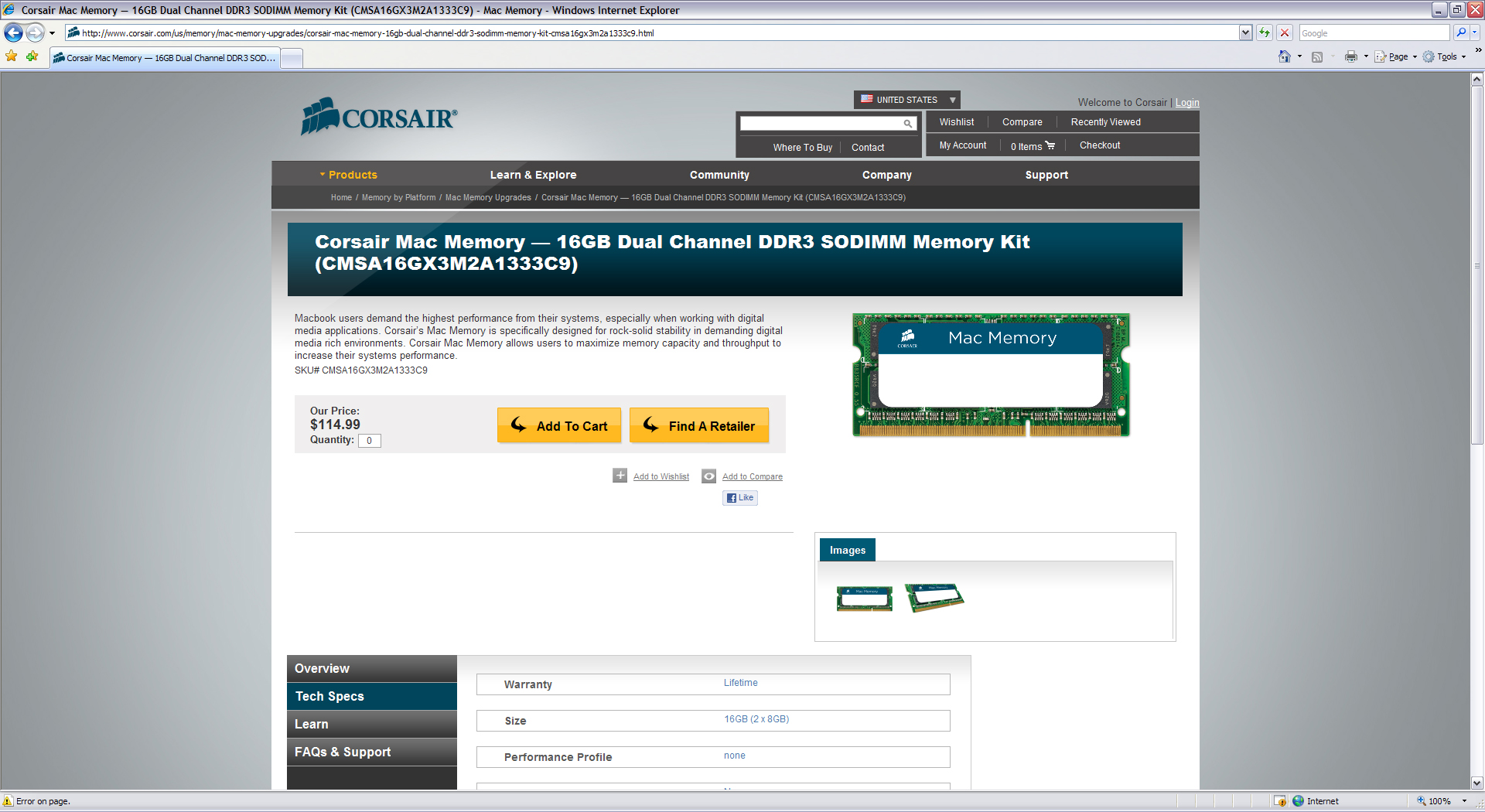Click inside the Corsair site search field
Screen dimensions: 1485x812
821,123
